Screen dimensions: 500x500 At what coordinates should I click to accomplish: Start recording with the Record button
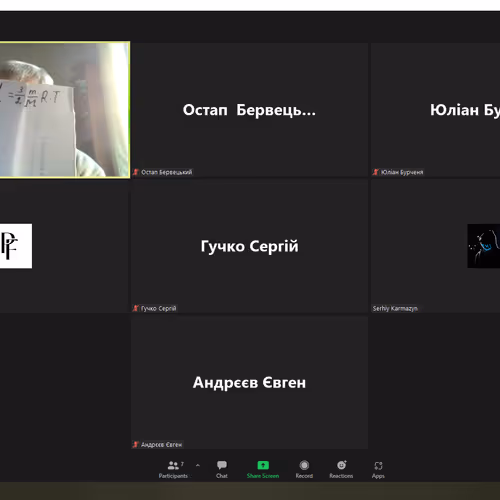click(x=304, y=469)
